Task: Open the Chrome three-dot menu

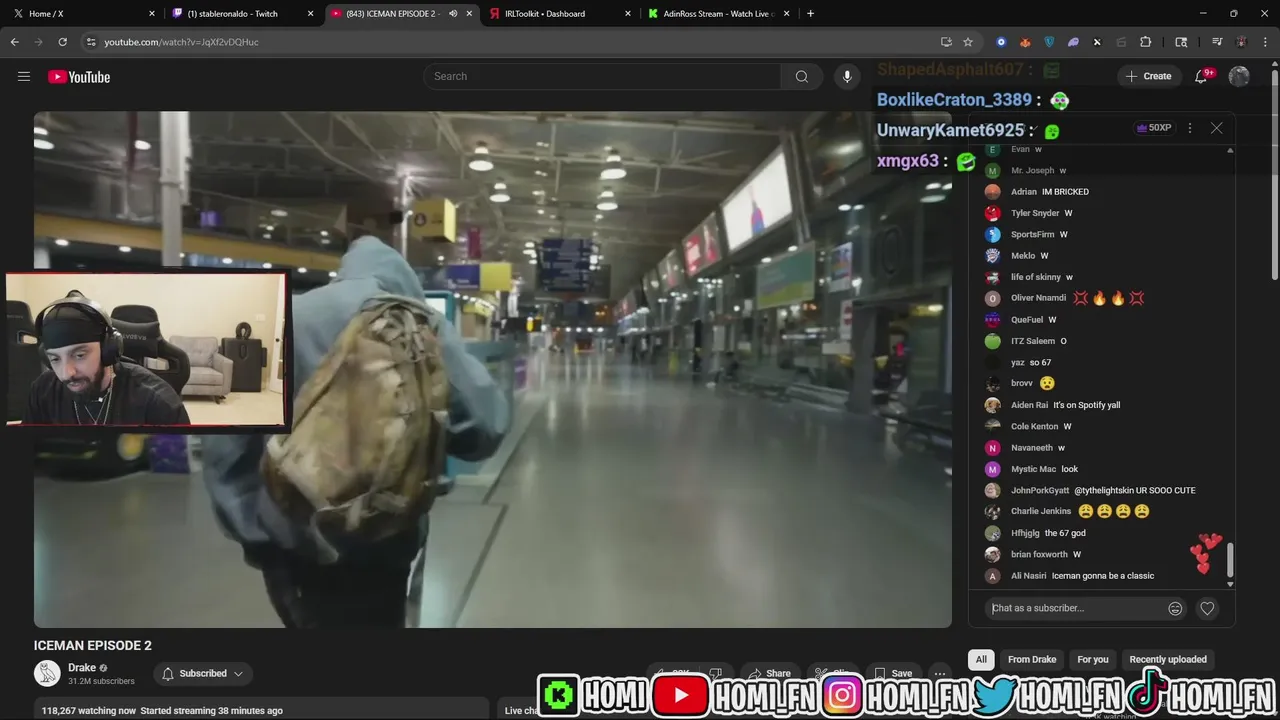Action: click(x=1265, y=42)
